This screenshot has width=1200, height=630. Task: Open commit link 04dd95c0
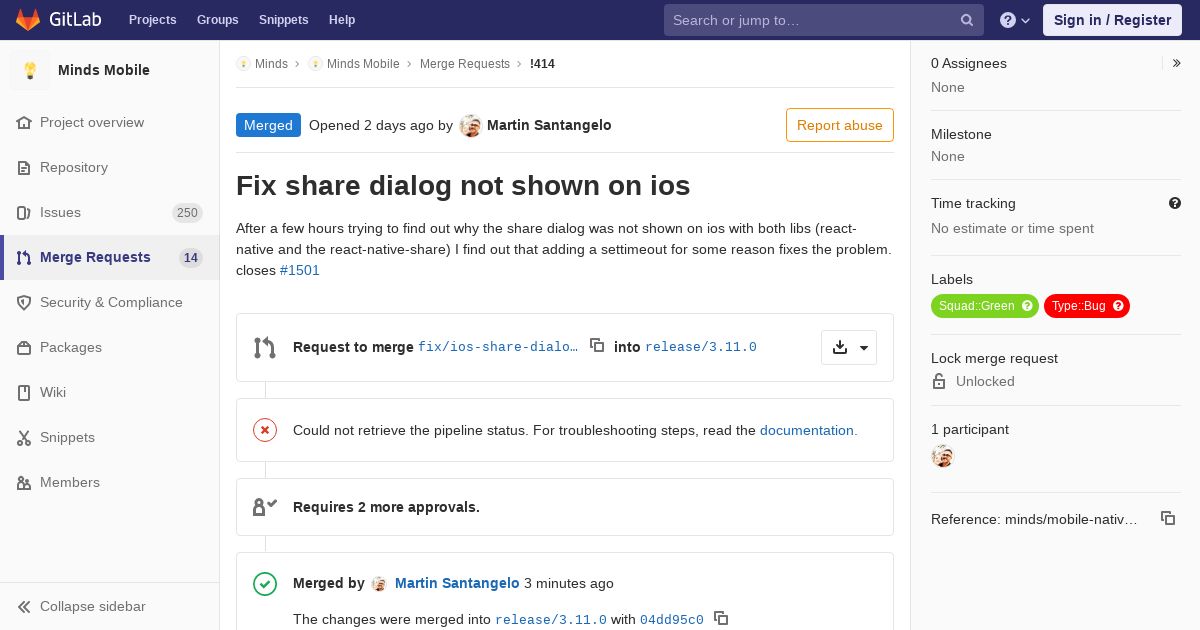(x=672, y=619)
